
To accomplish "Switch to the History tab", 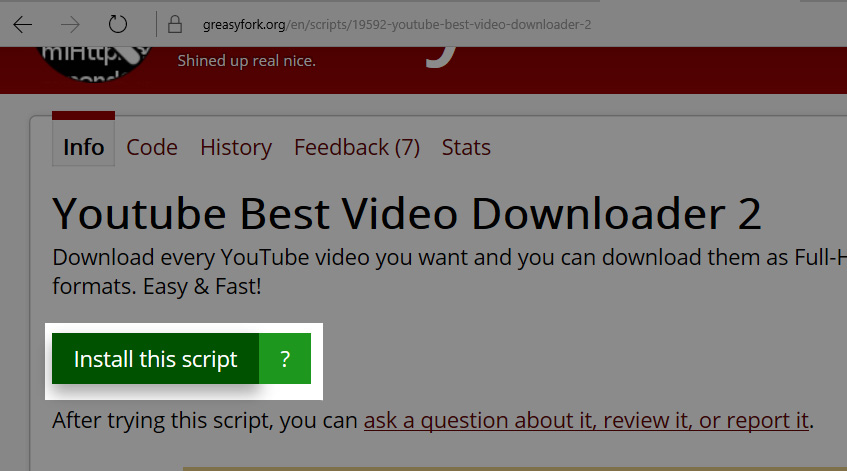I will (236, 147).
